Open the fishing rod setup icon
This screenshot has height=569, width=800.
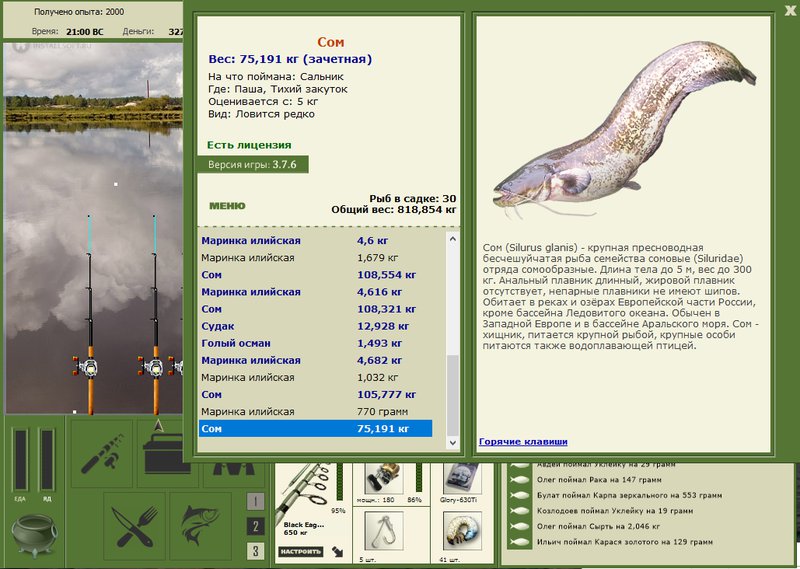tap(102, 453)
